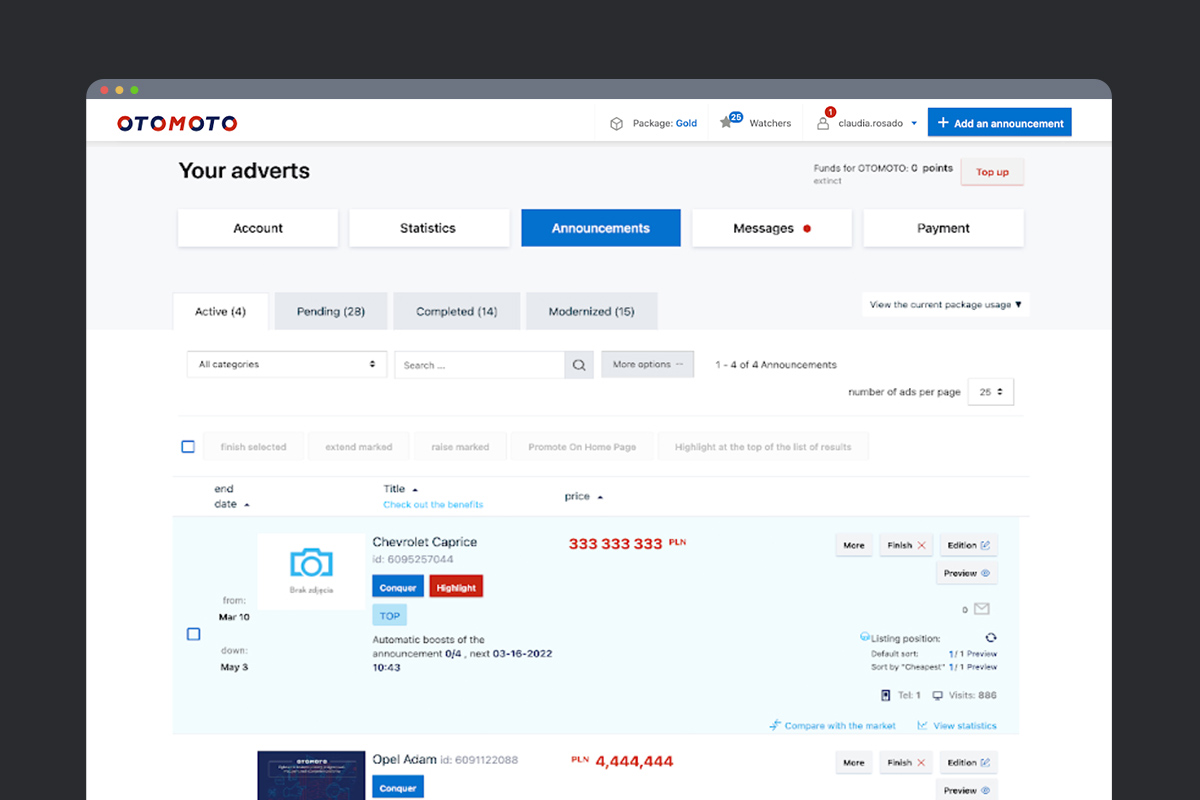Click the Highlight badge on Chevrolet Caprice

[456, 586]
